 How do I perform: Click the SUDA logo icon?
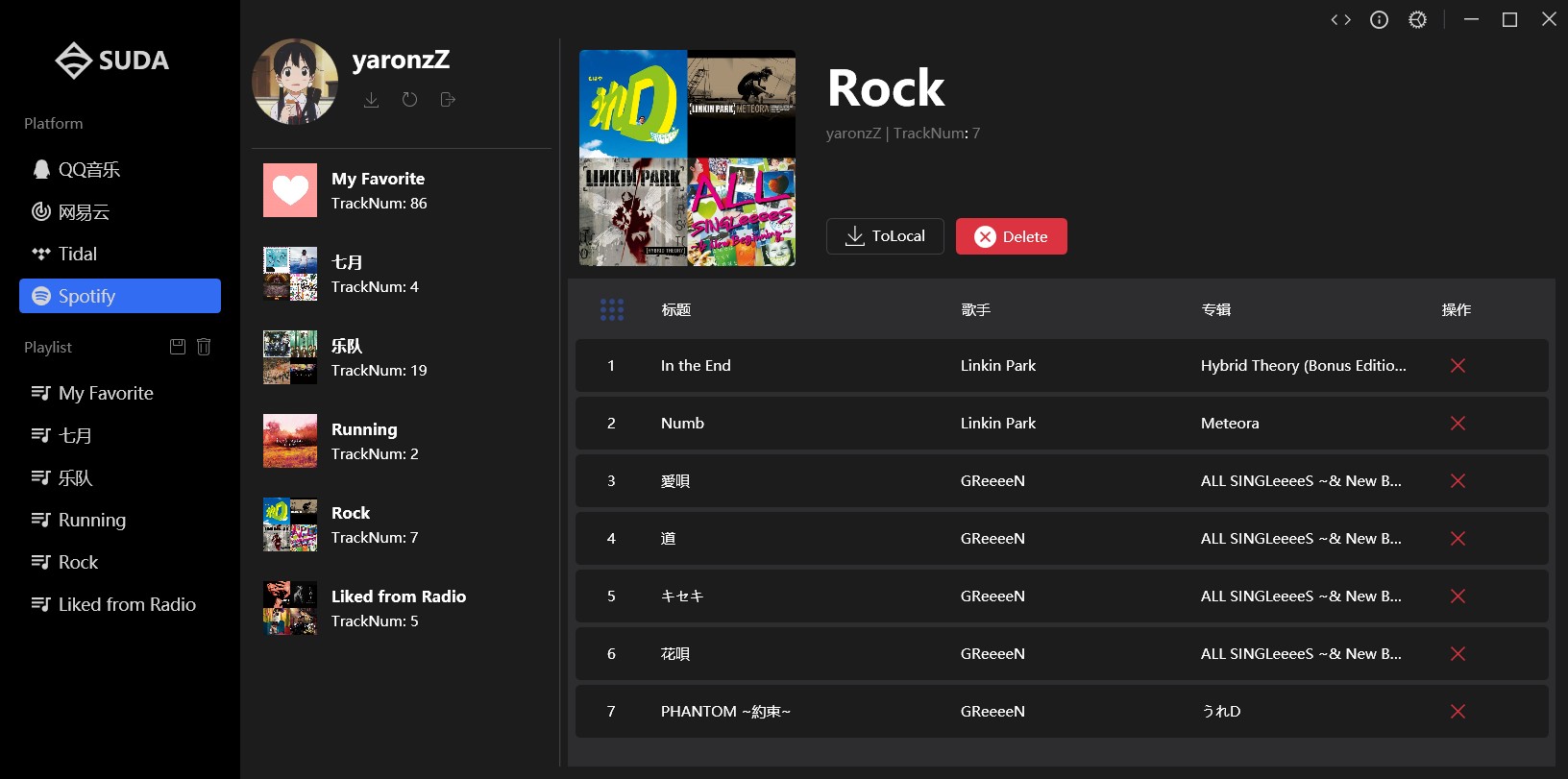pos(73,61)
